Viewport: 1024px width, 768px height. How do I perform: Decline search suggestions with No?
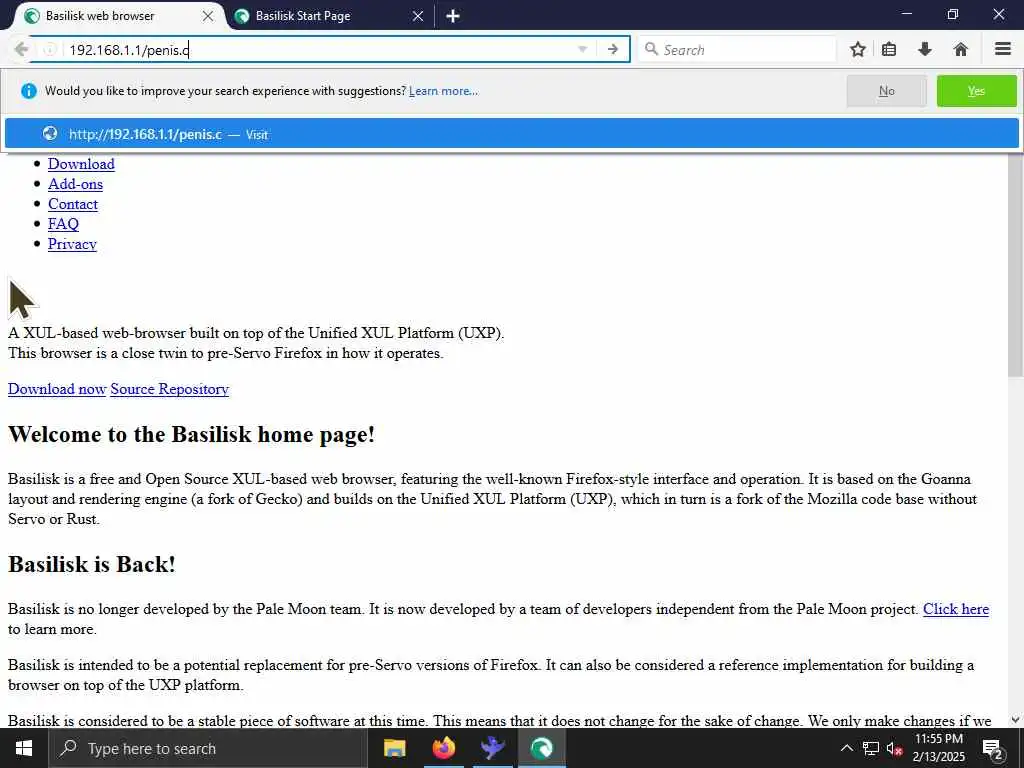click(886, 91)
